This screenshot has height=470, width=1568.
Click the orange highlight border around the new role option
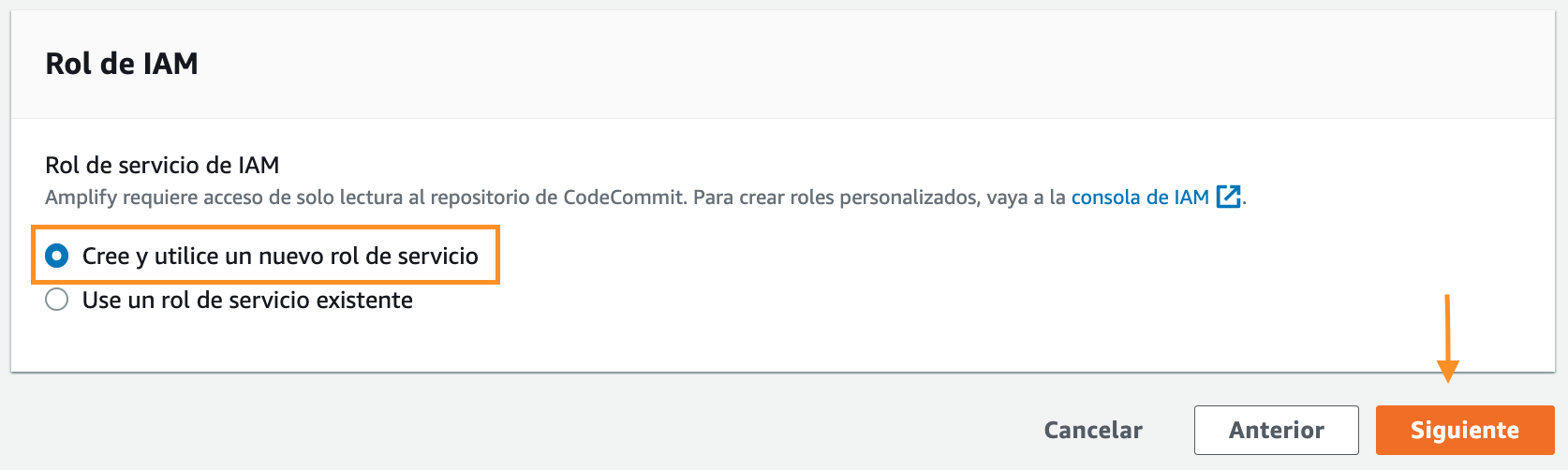[265, 227]
